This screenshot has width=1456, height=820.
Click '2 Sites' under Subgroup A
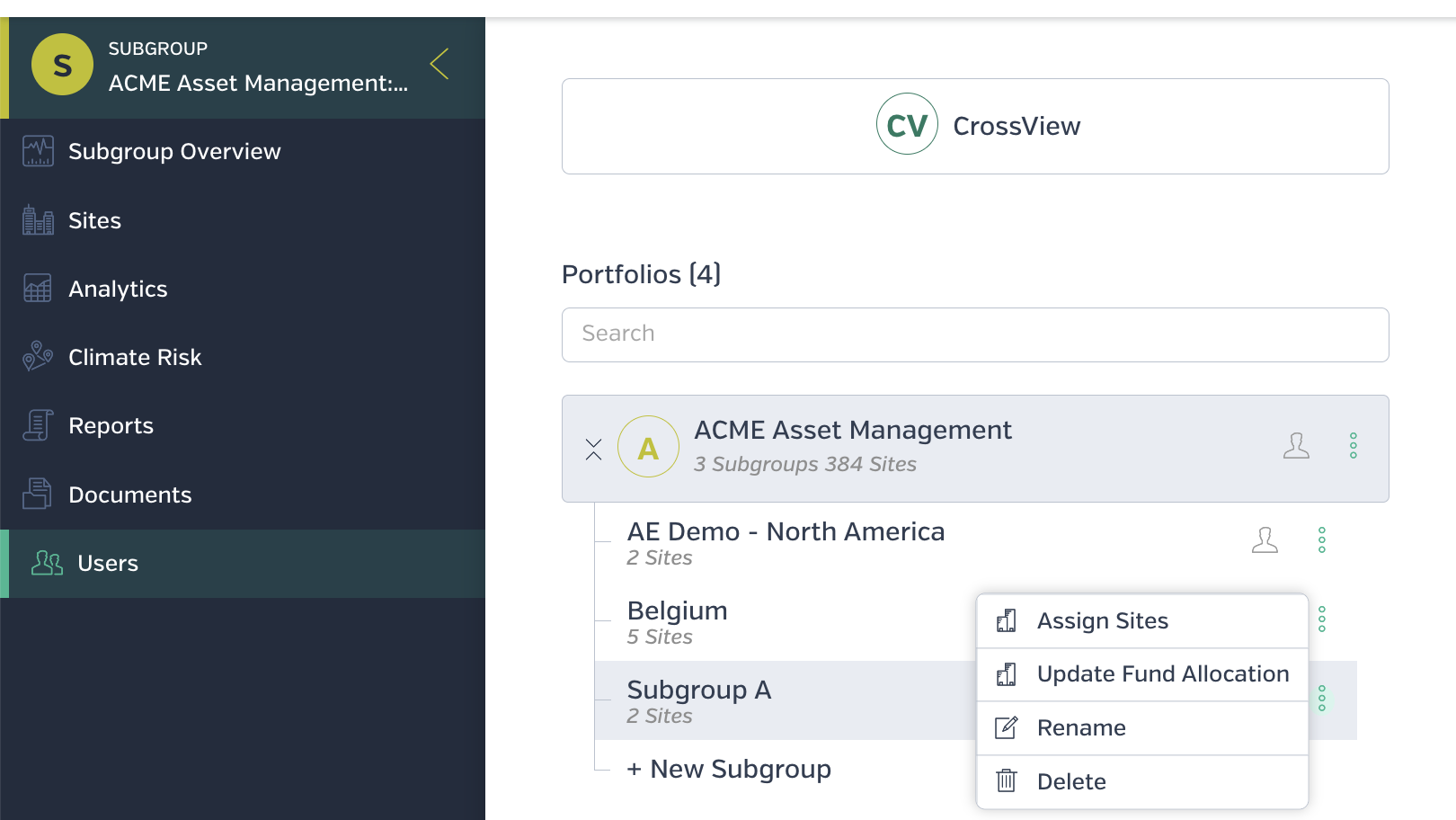click(x=660, y=716)
